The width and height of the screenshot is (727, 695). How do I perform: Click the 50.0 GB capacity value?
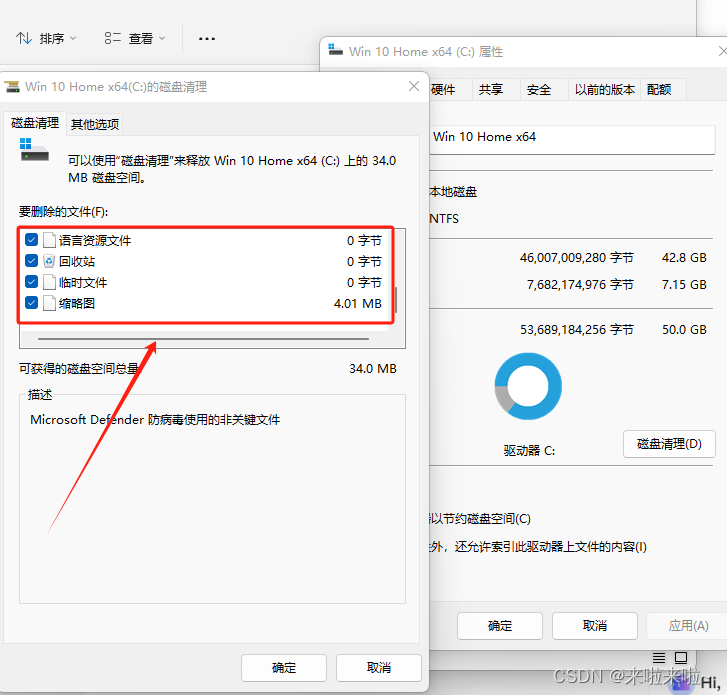684,330
